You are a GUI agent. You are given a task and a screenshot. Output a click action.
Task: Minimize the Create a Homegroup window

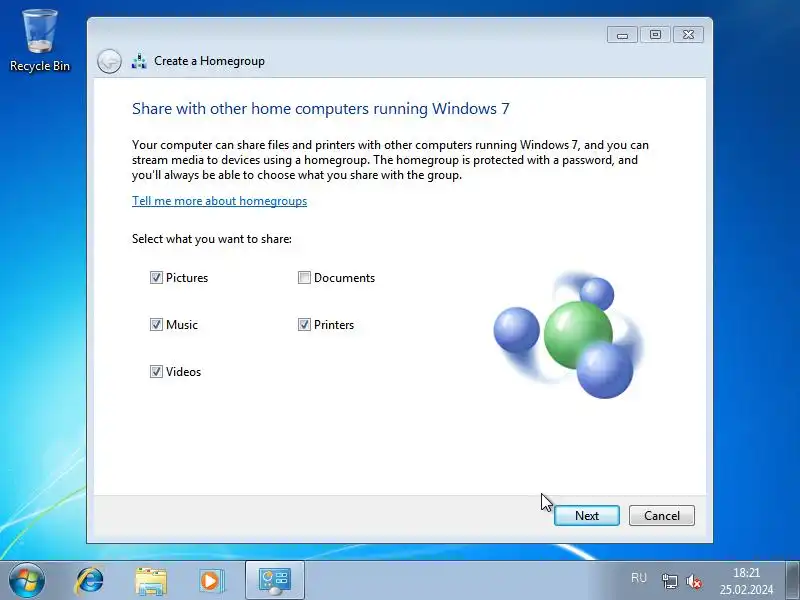pyautogui.click(x=622, y=35)
